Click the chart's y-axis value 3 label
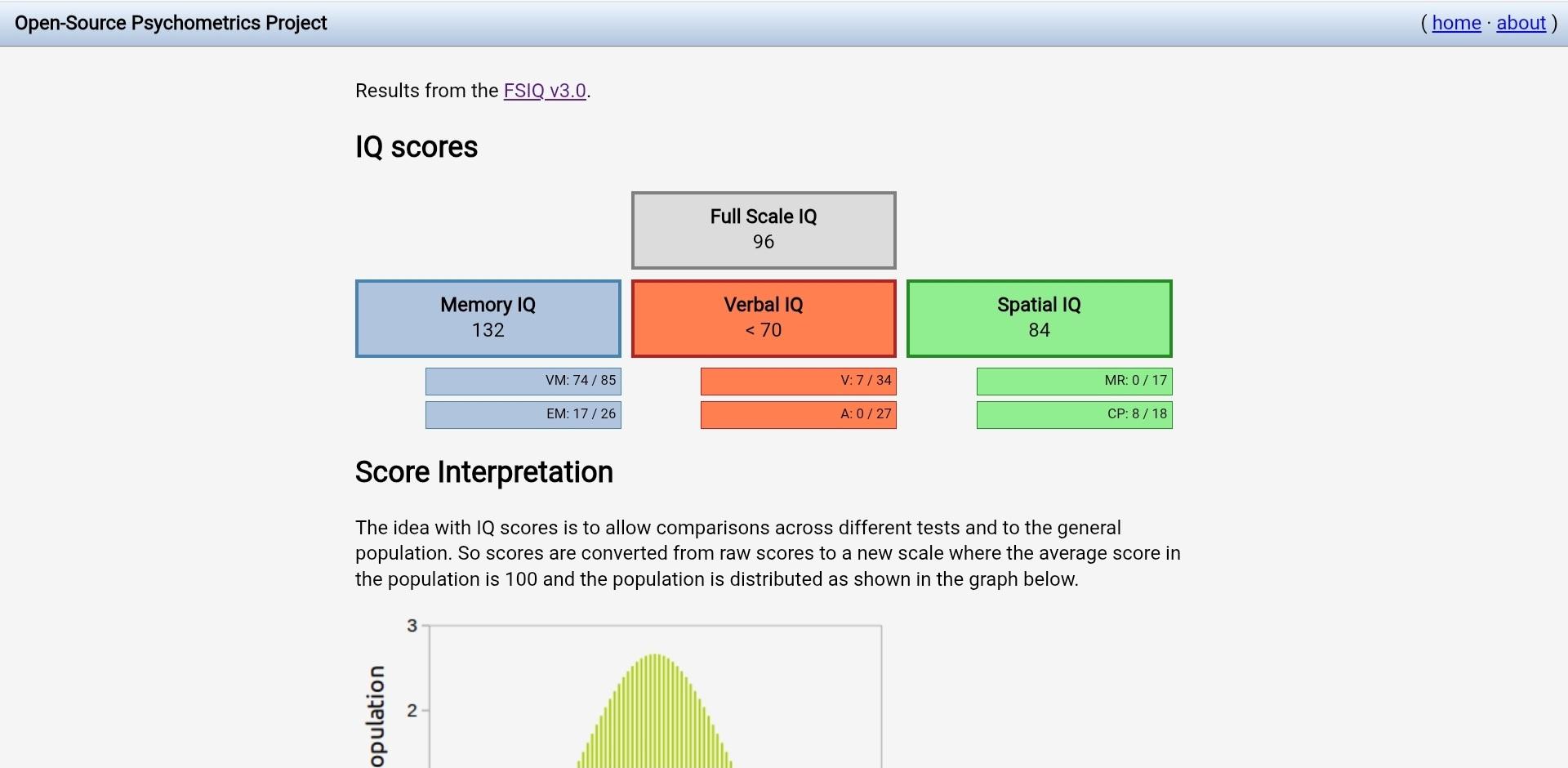 (x=412, y=626)
